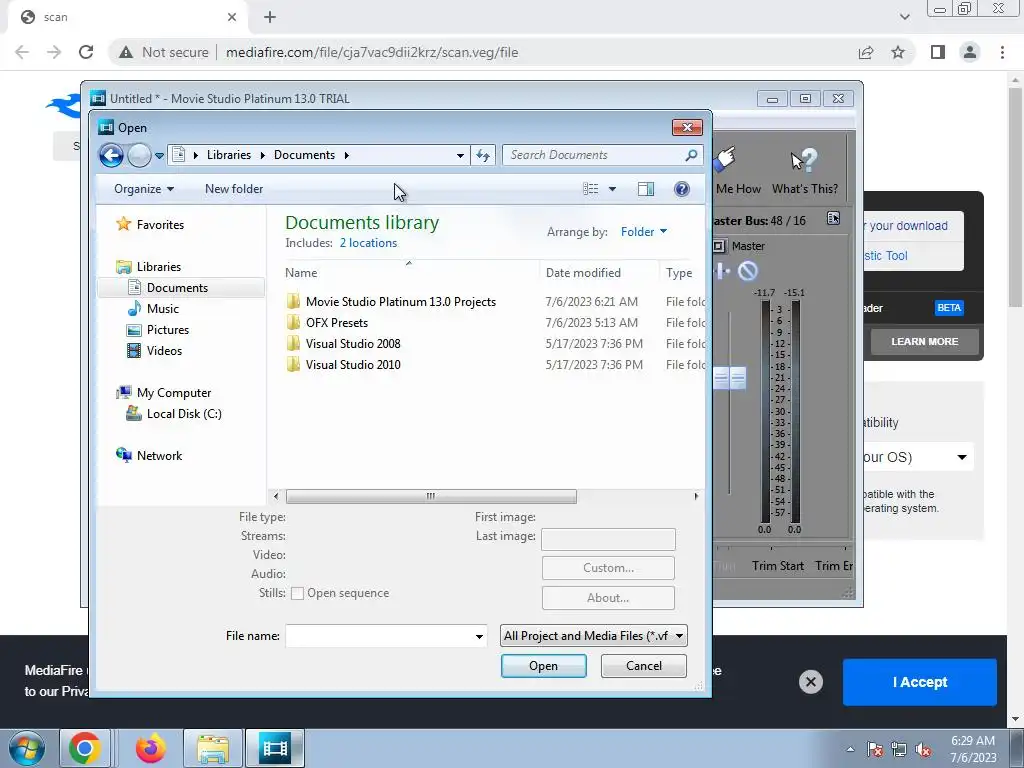The image size is (1024, 768).
Task: Select Visual Studio 2008 folder
Action: pyautogui.click(x=353, y=344)
